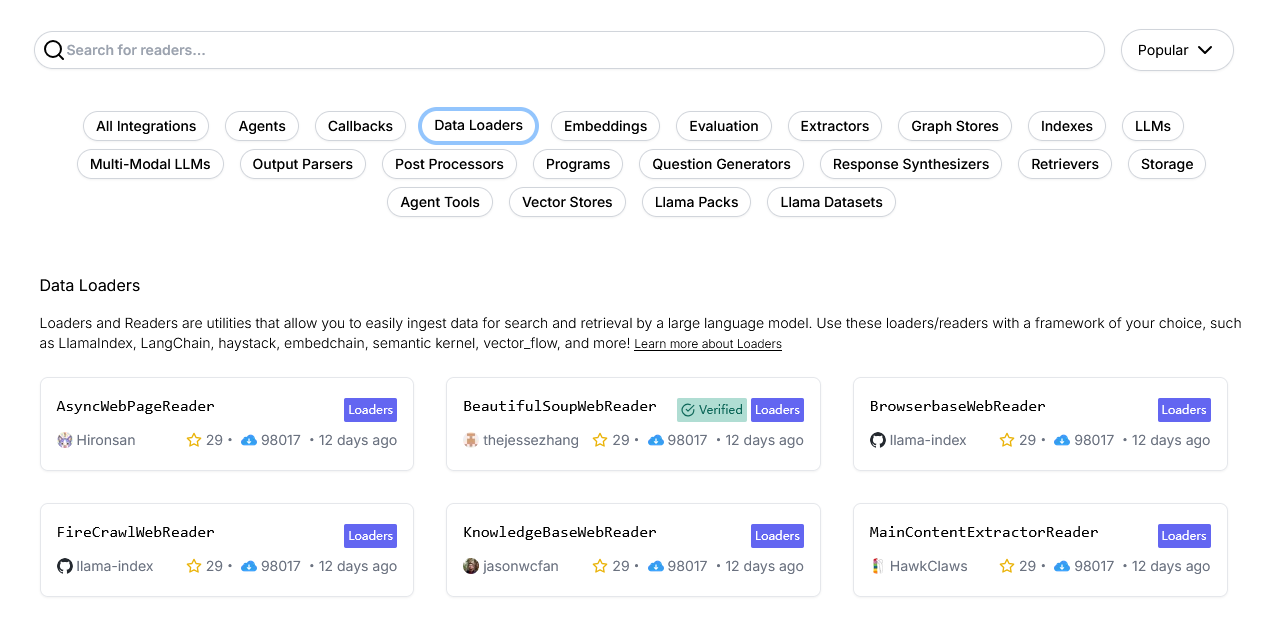Click jasonwcfan's profile avatar
Viewport: 1277px width, 623px height.
coord(471,566)
